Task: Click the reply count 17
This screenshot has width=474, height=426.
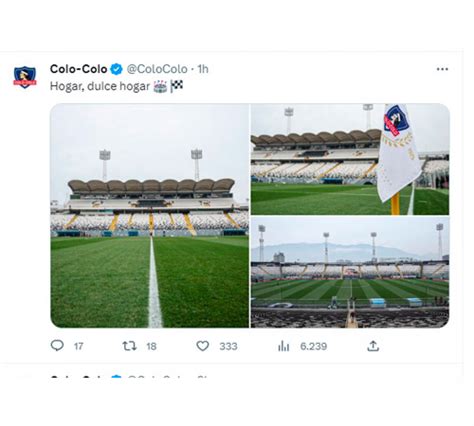Action: 78,346
